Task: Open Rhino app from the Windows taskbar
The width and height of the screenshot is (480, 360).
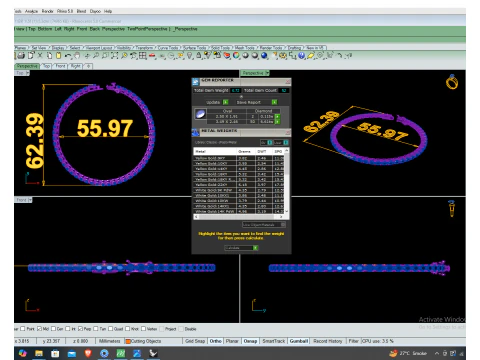Action: click(x=153, y=353)
